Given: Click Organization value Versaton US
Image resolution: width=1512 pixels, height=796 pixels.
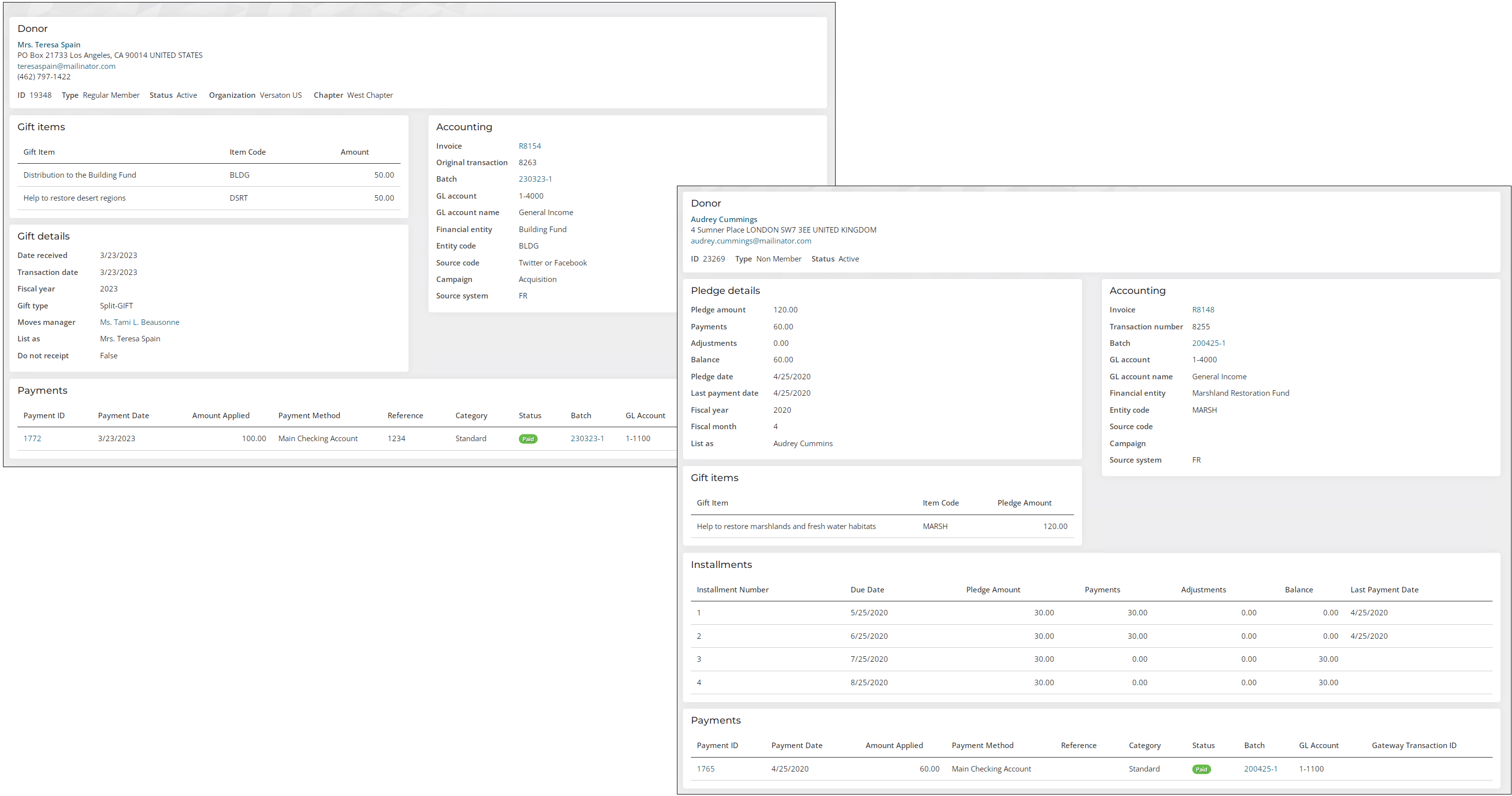Looking at the screenshot, I should click(280, 95).
